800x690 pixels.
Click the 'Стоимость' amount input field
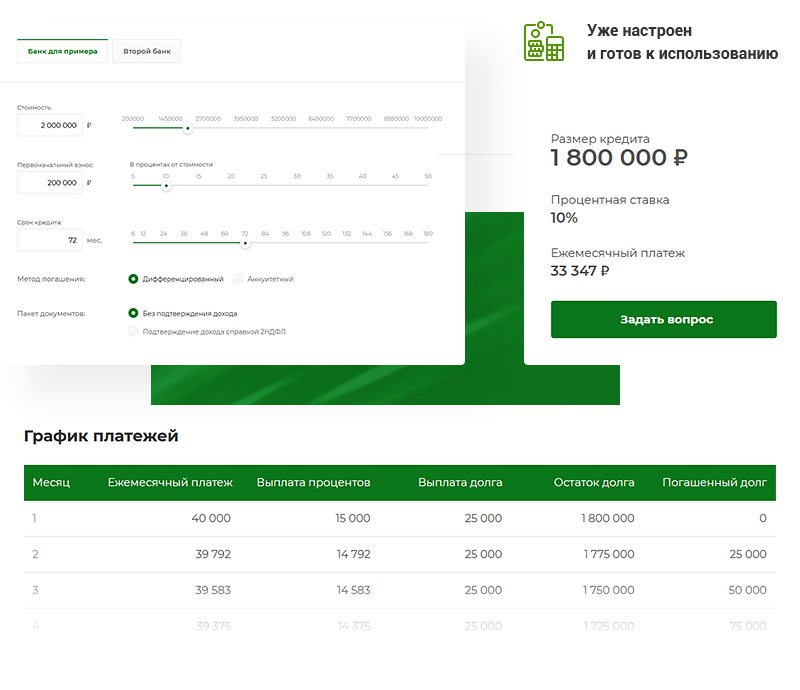50,125
